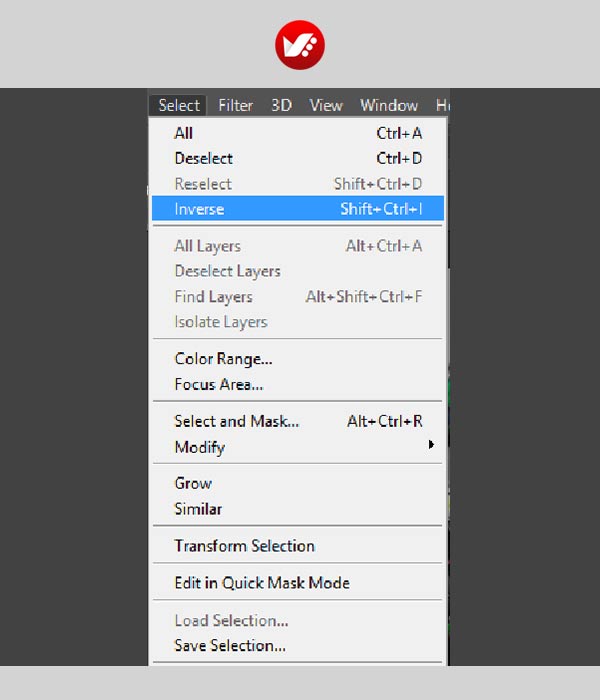Viewport: 600px width, 700px height.
Task: Choose All from the Select menu
Action: 298,133
